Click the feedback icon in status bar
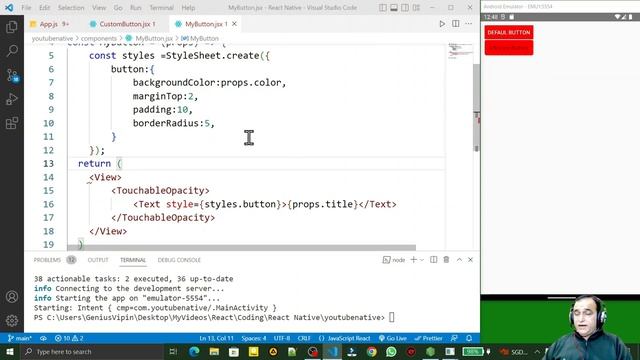This screenshot has height=360, width=640. 454,338
